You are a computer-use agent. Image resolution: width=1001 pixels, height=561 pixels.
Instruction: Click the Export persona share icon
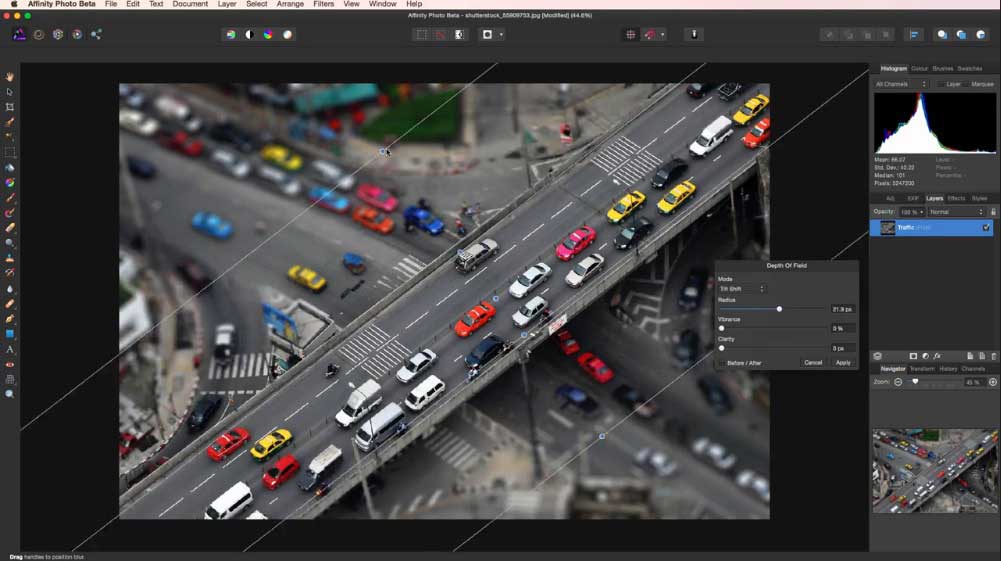[96, 34]
